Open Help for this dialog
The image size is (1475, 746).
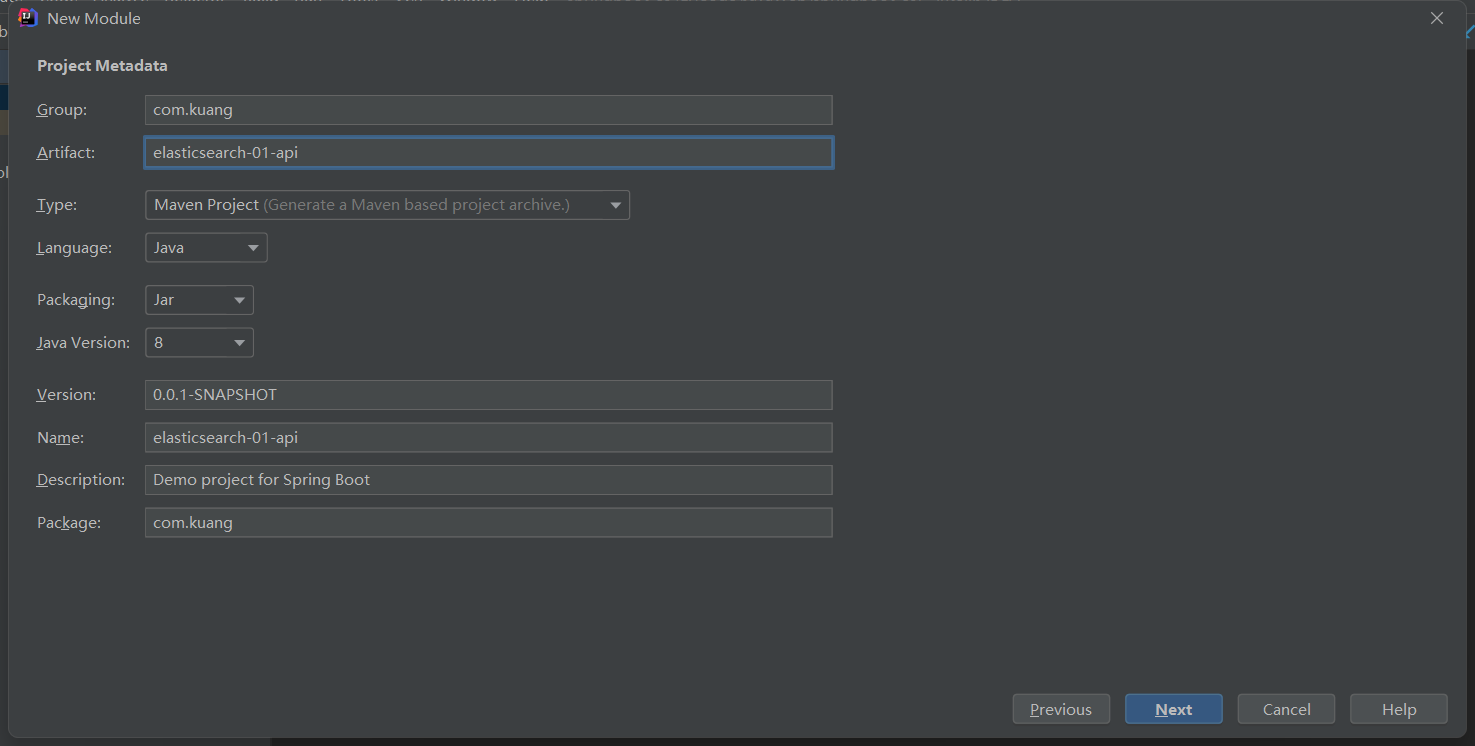tap(1399, 709)
